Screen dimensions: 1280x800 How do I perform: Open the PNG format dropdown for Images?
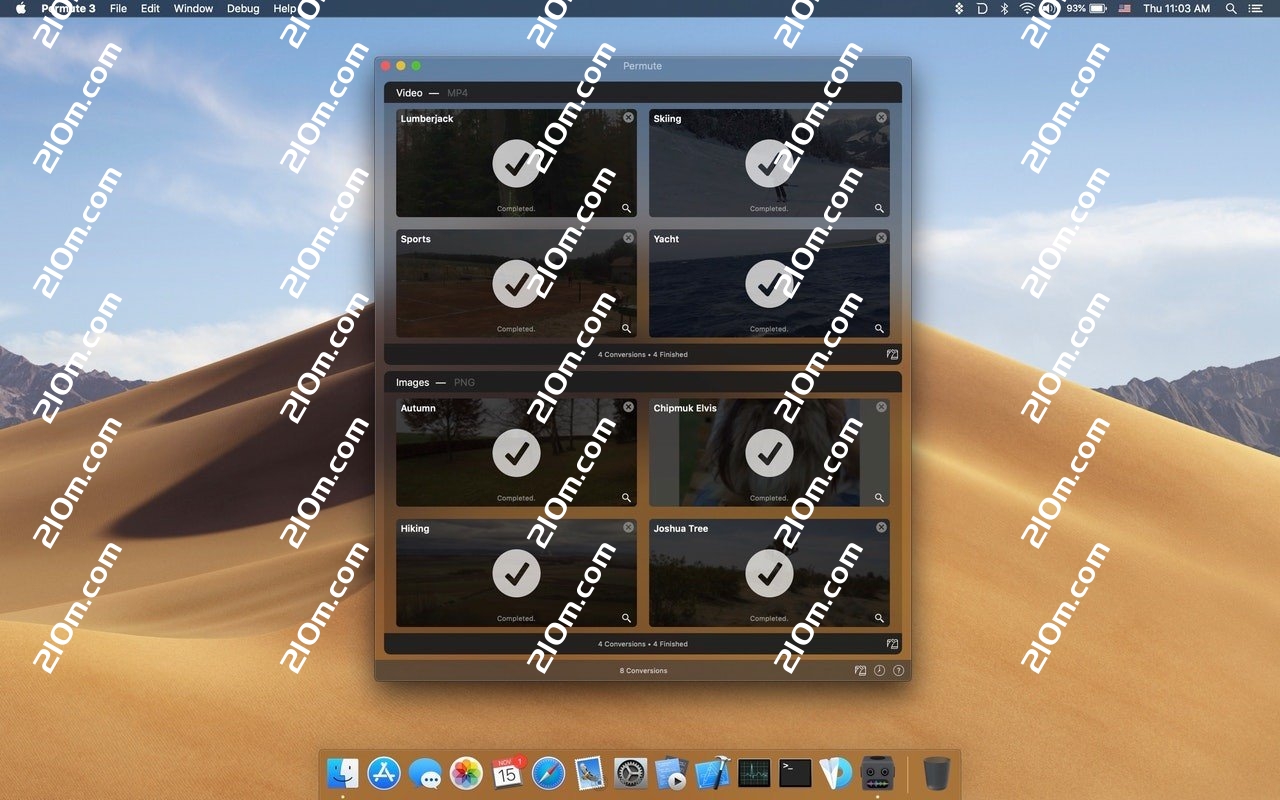tap(464, 382)
